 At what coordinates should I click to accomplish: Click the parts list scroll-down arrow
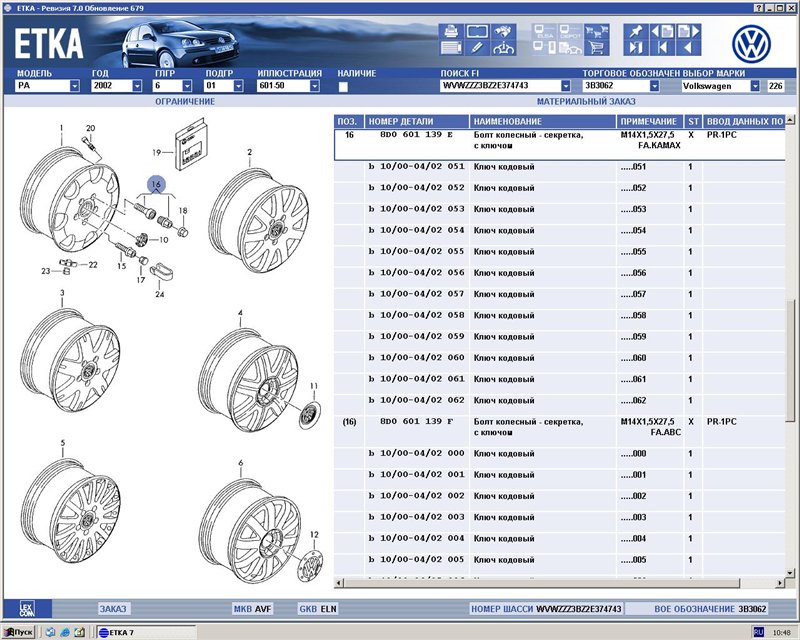pos(790,573)
